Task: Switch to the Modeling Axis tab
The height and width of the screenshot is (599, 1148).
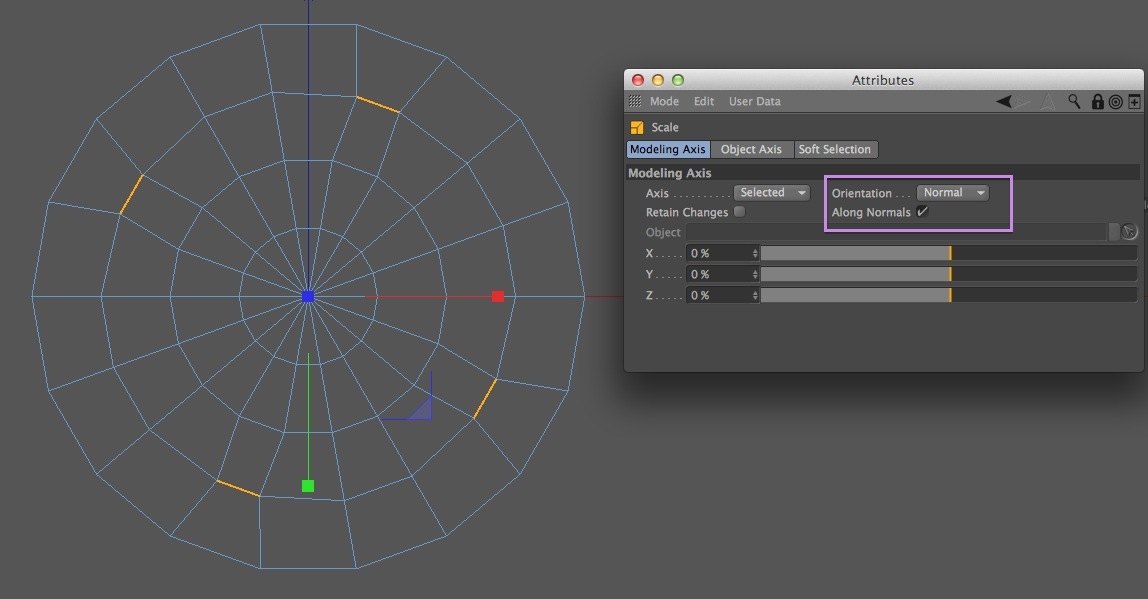Action: (668, 149)
